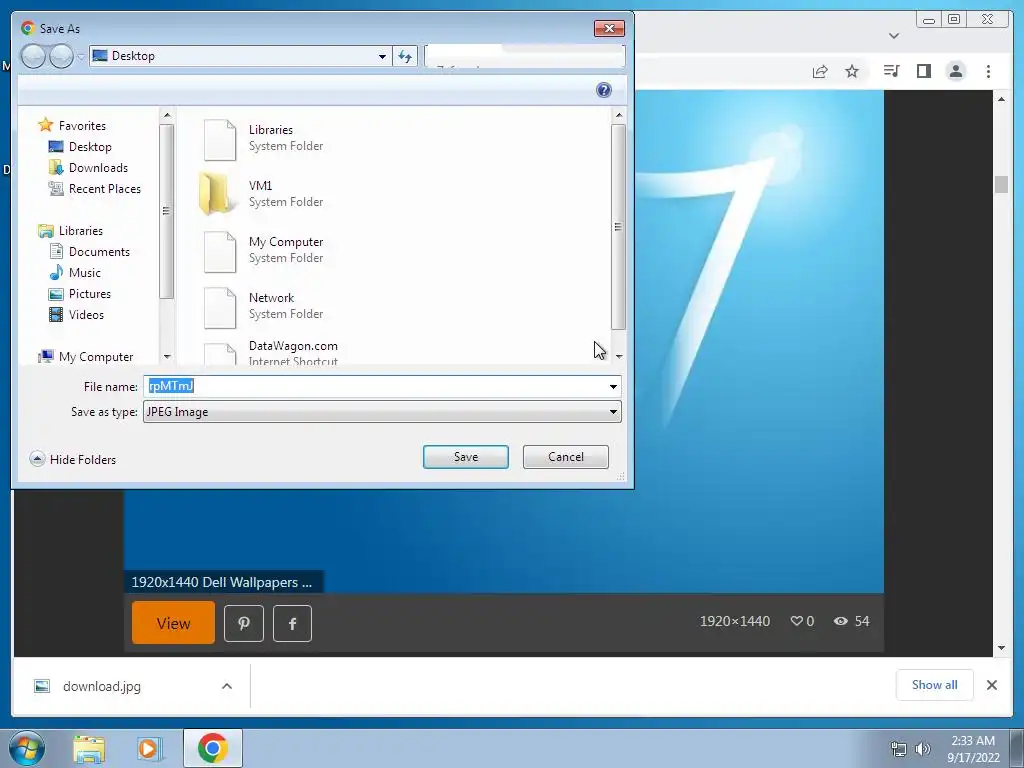
Task: Open the recent pages dropdown by nav arrows
Action: tap(81, 56)
